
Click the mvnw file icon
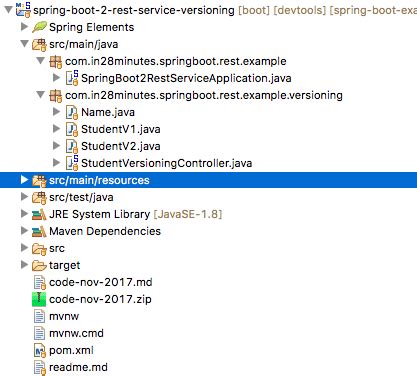(39, 316)
